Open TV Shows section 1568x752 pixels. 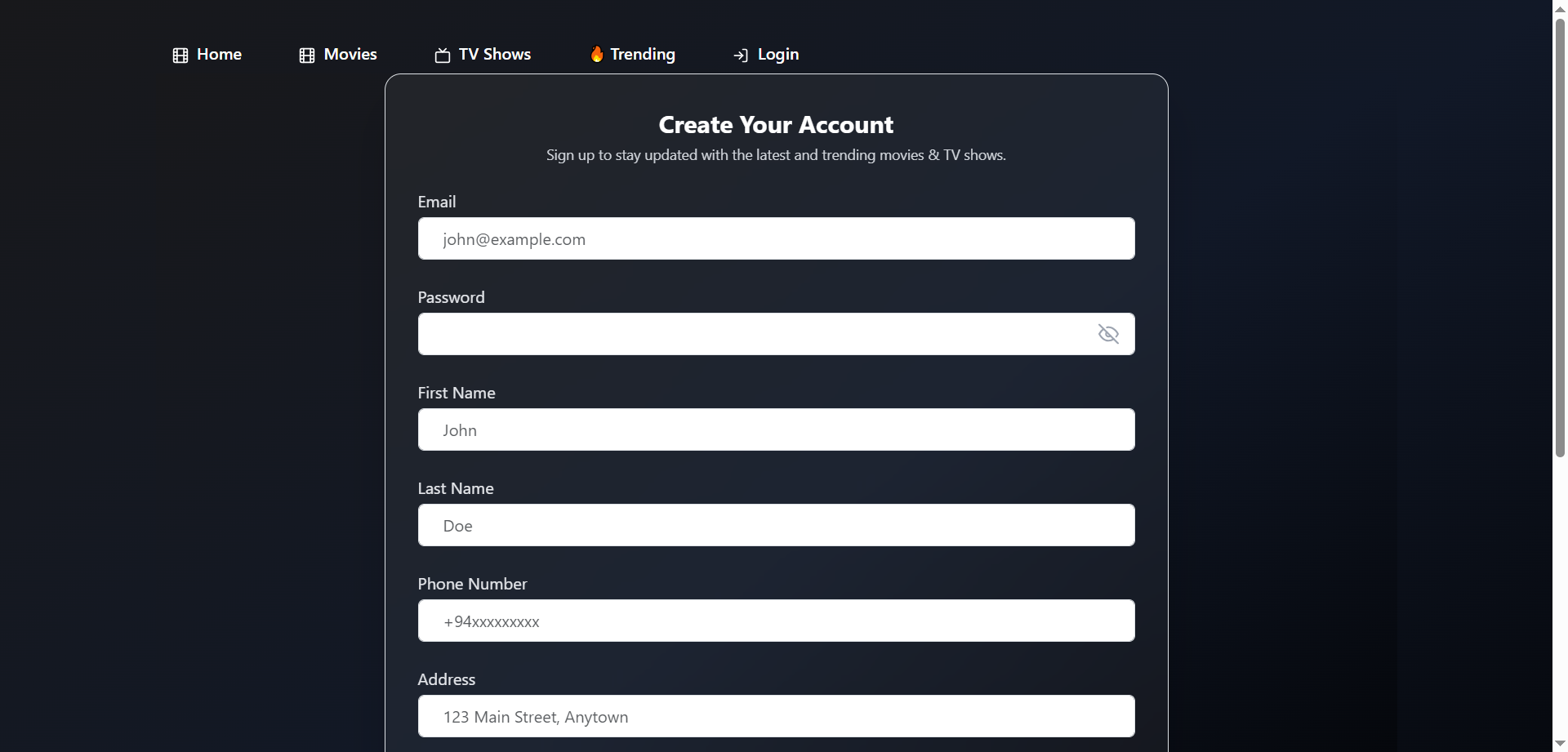[x=495, y=55]
